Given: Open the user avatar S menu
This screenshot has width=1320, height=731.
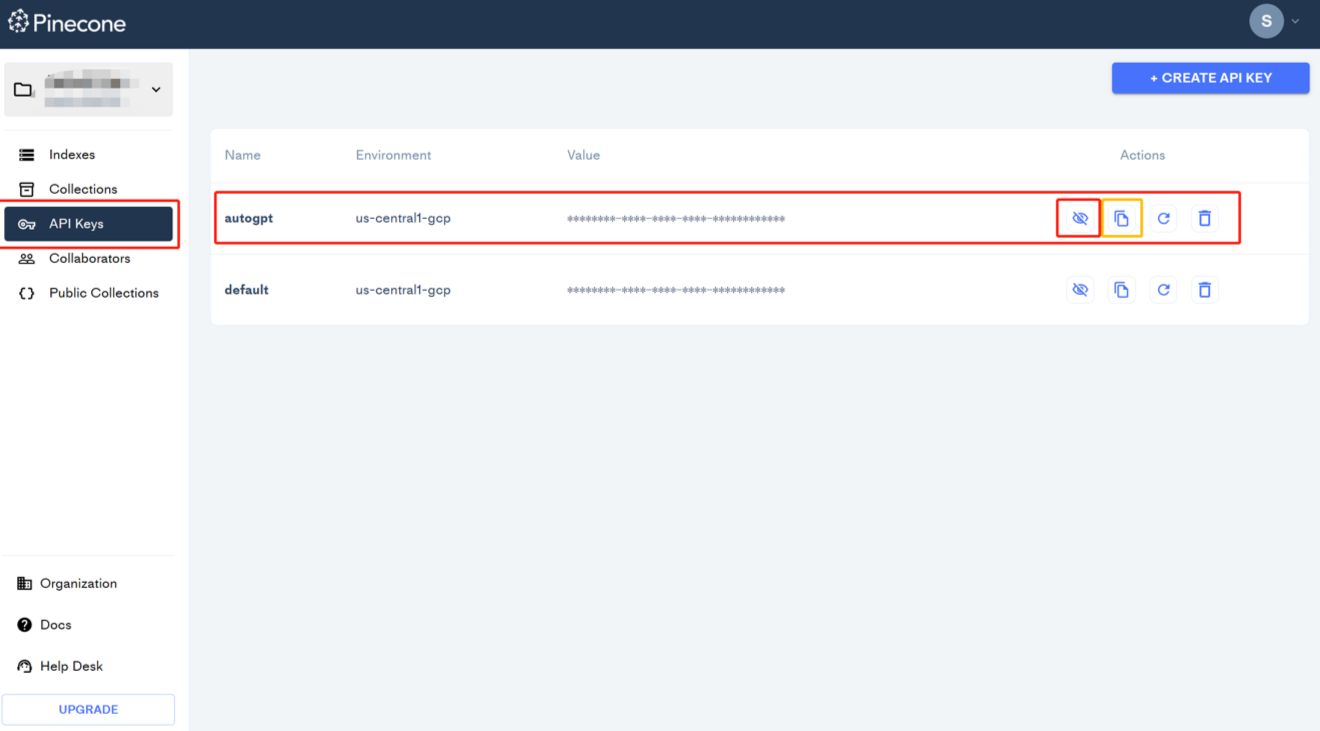Looking at the screenshot, I should 1266,21.
